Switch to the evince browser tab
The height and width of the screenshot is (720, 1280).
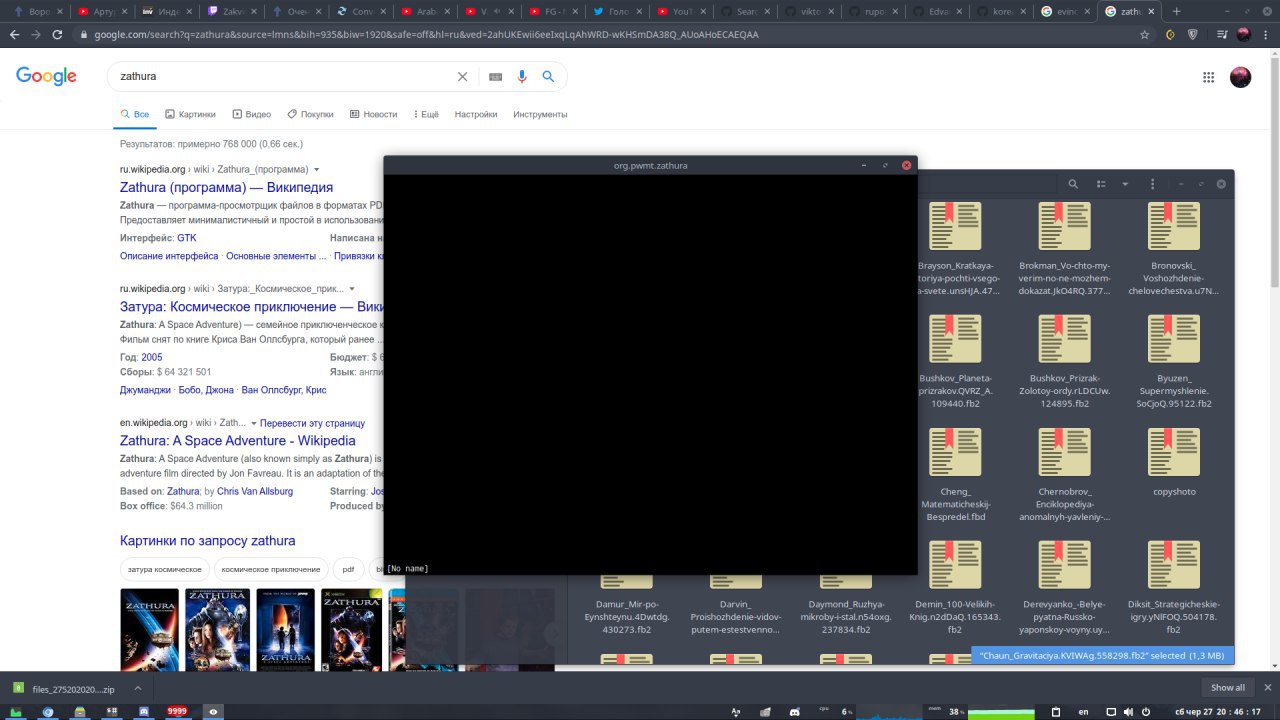(1064, 11)
